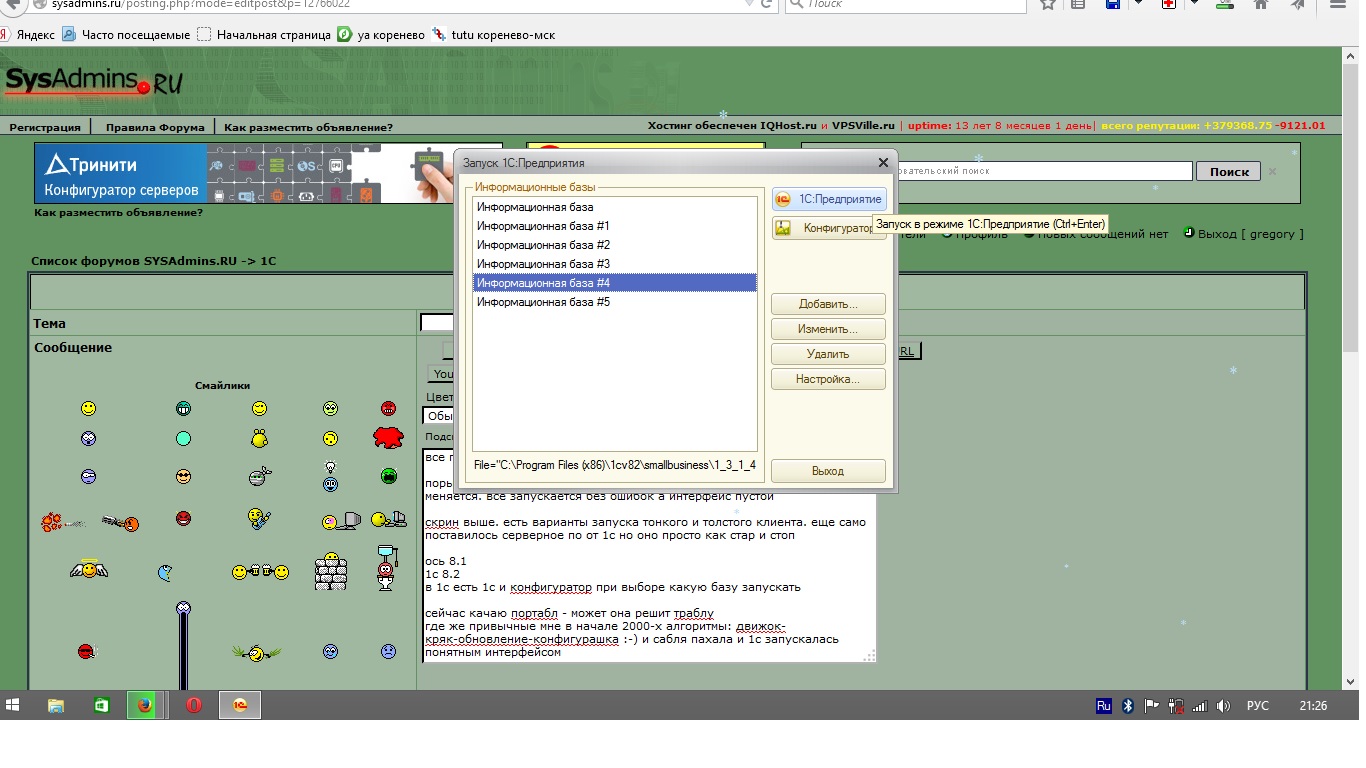Launch 1С:Предприятие mode button
This screenshot has height=768, width=1366.
point(828,199)
